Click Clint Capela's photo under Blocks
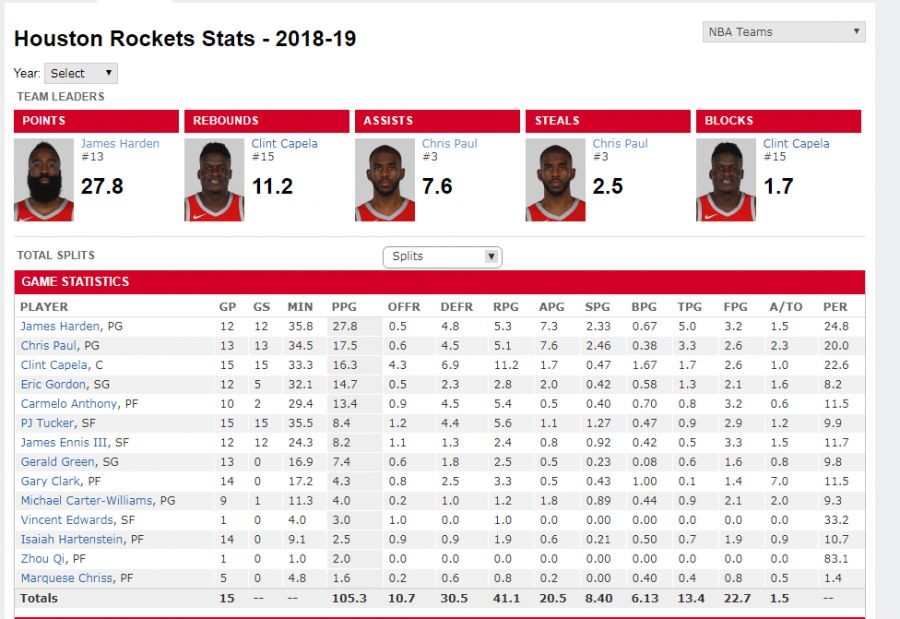 click(x=726, y=180)
